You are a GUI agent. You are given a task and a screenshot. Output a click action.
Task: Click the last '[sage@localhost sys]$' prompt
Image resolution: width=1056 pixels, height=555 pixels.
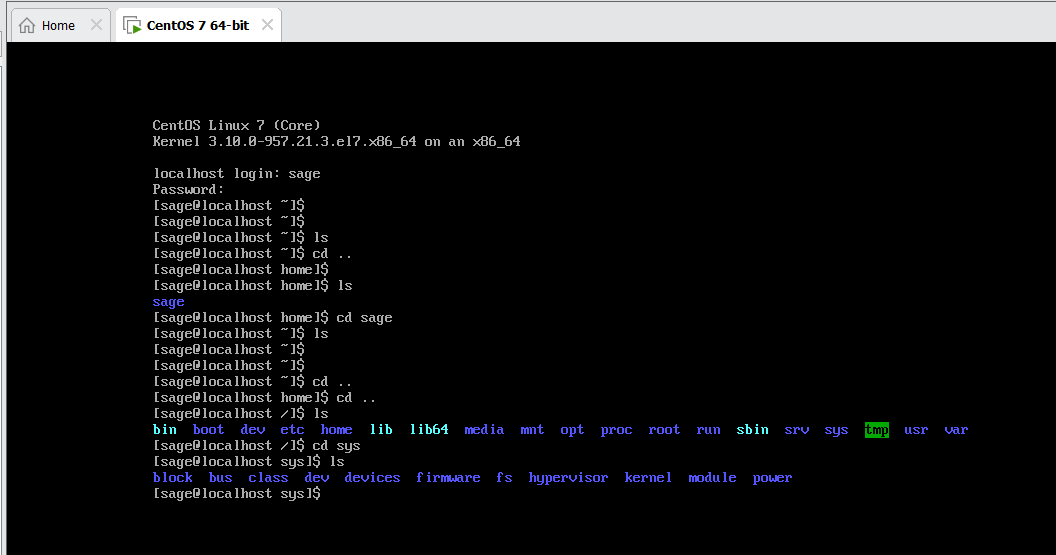[237, 494]
